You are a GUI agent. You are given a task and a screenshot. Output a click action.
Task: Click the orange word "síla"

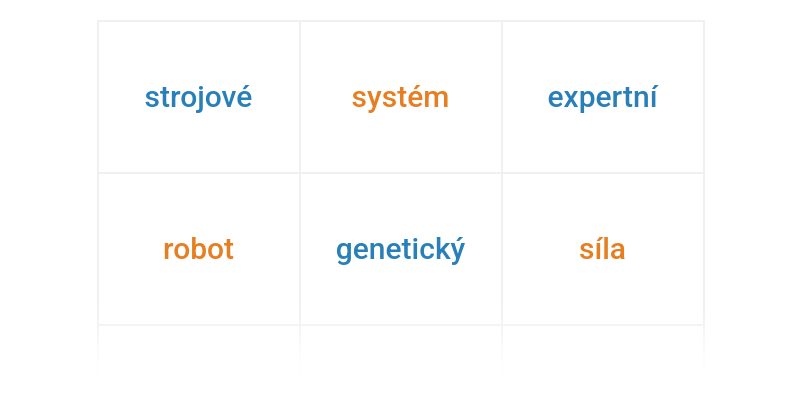(x=602, y=249)
